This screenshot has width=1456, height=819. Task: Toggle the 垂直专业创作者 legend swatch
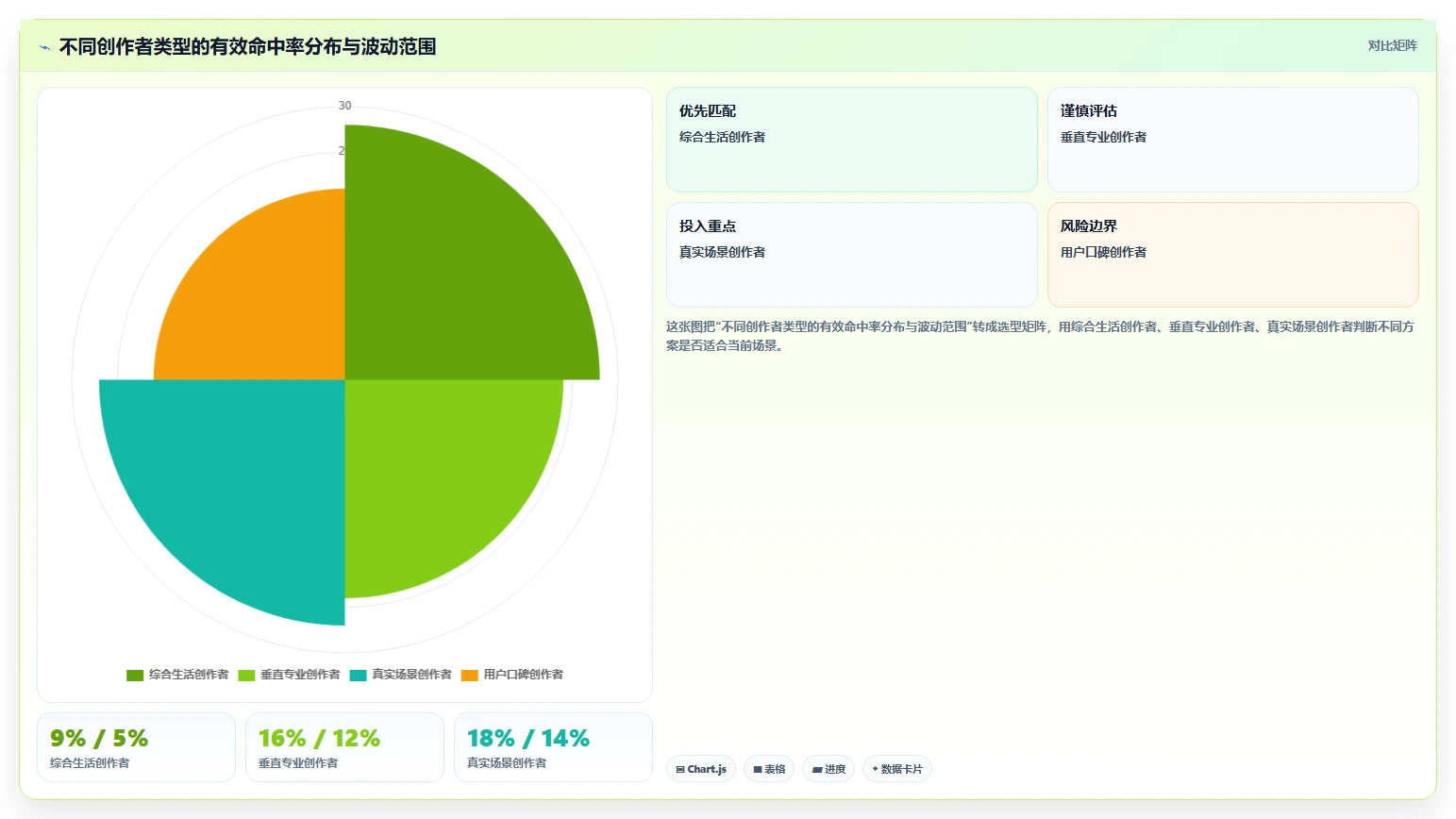(246, 675)
